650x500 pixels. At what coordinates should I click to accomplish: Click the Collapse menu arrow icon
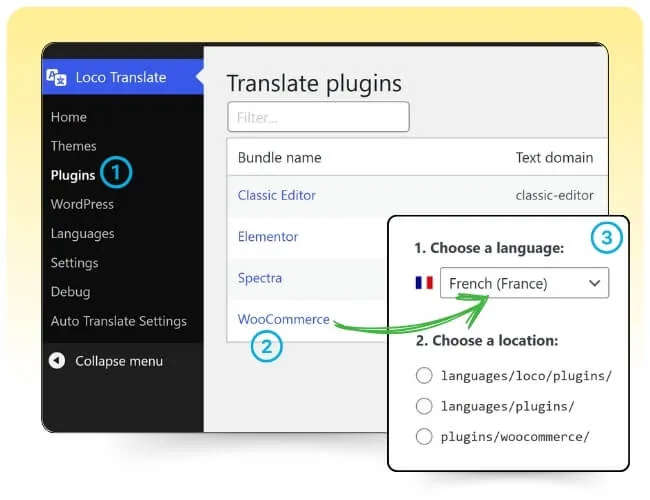[x=57, y=361]
